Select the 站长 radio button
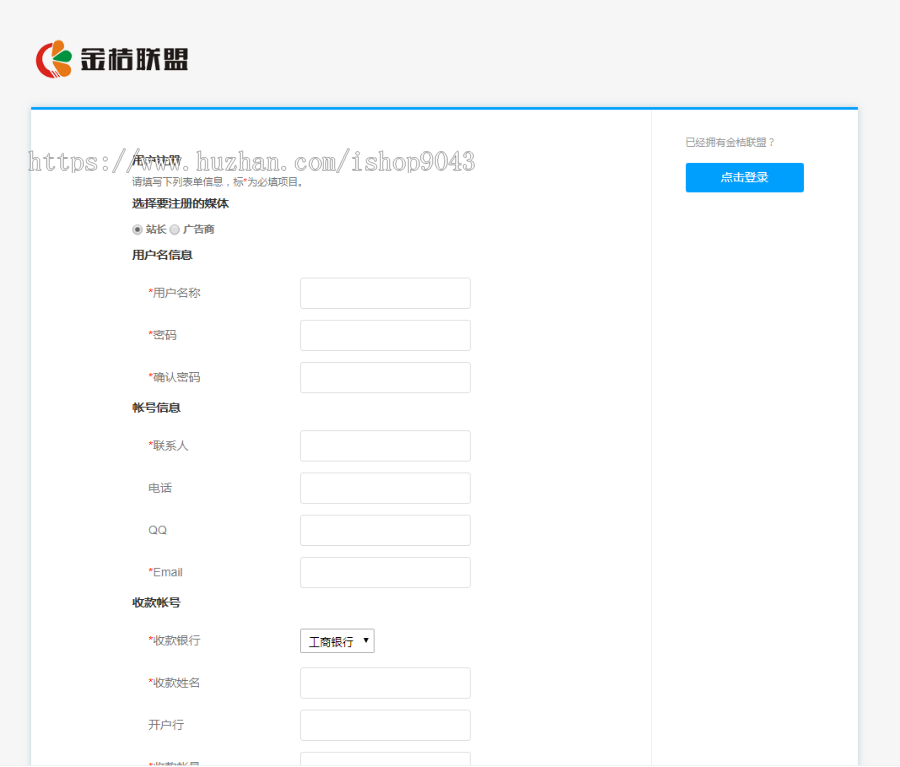This screenshot has height=767, width=900. pyautogui.click(x=137, y=230)
